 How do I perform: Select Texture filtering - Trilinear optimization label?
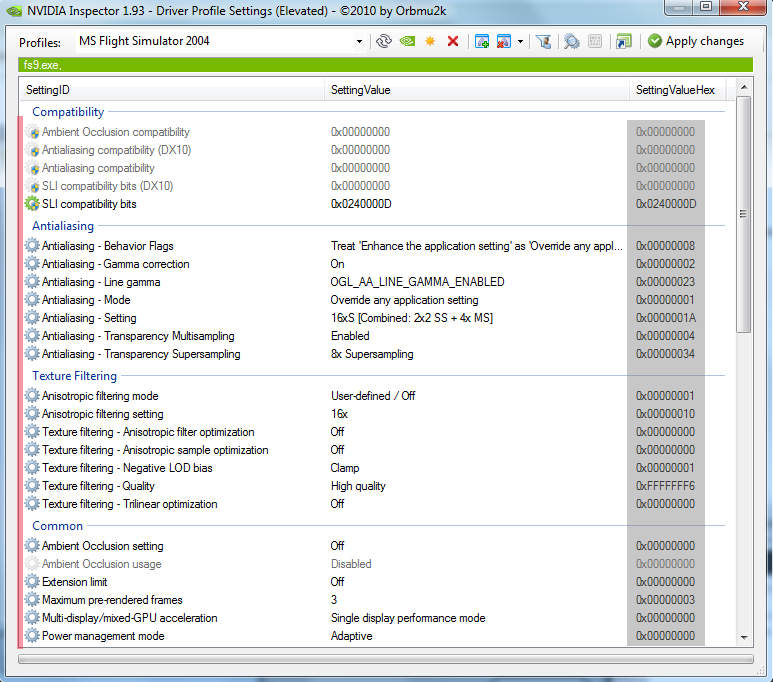coord(130,503)
